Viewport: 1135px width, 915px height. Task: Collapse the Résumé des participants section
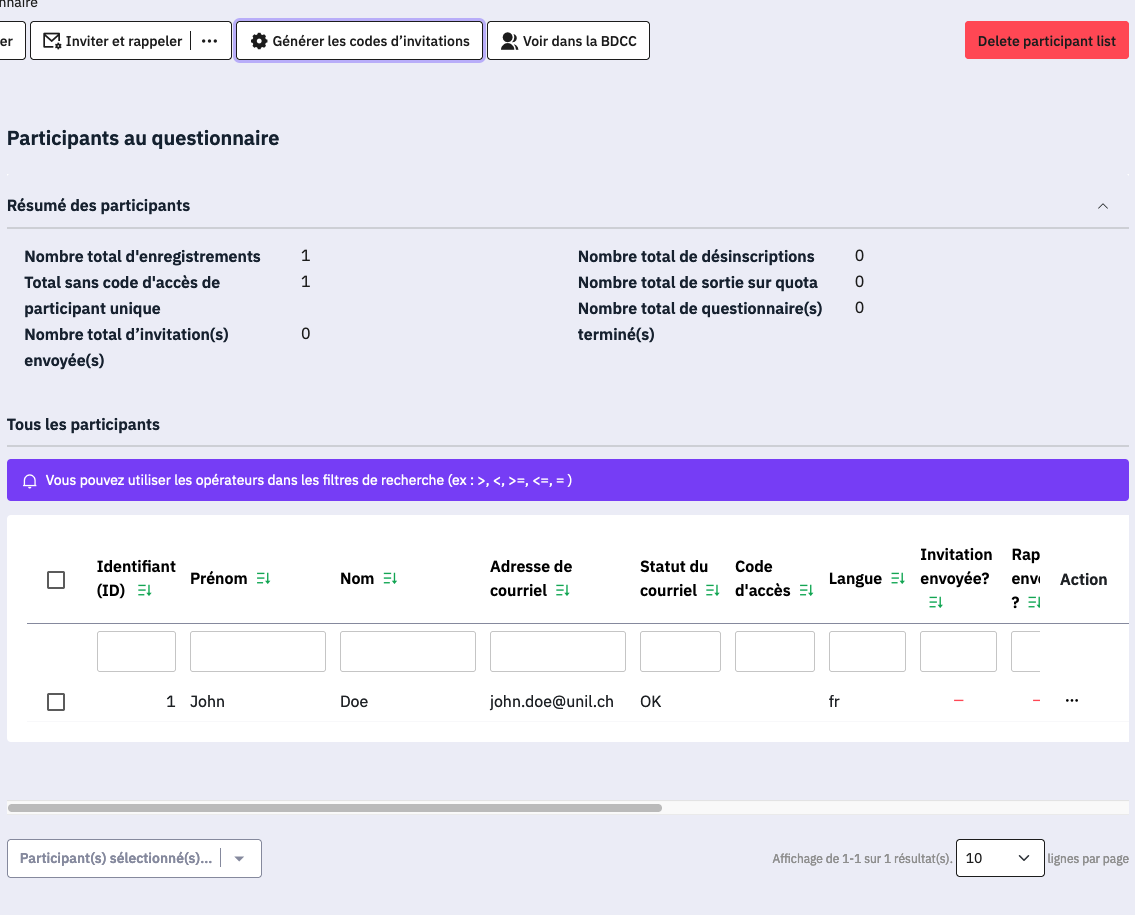1103,206
